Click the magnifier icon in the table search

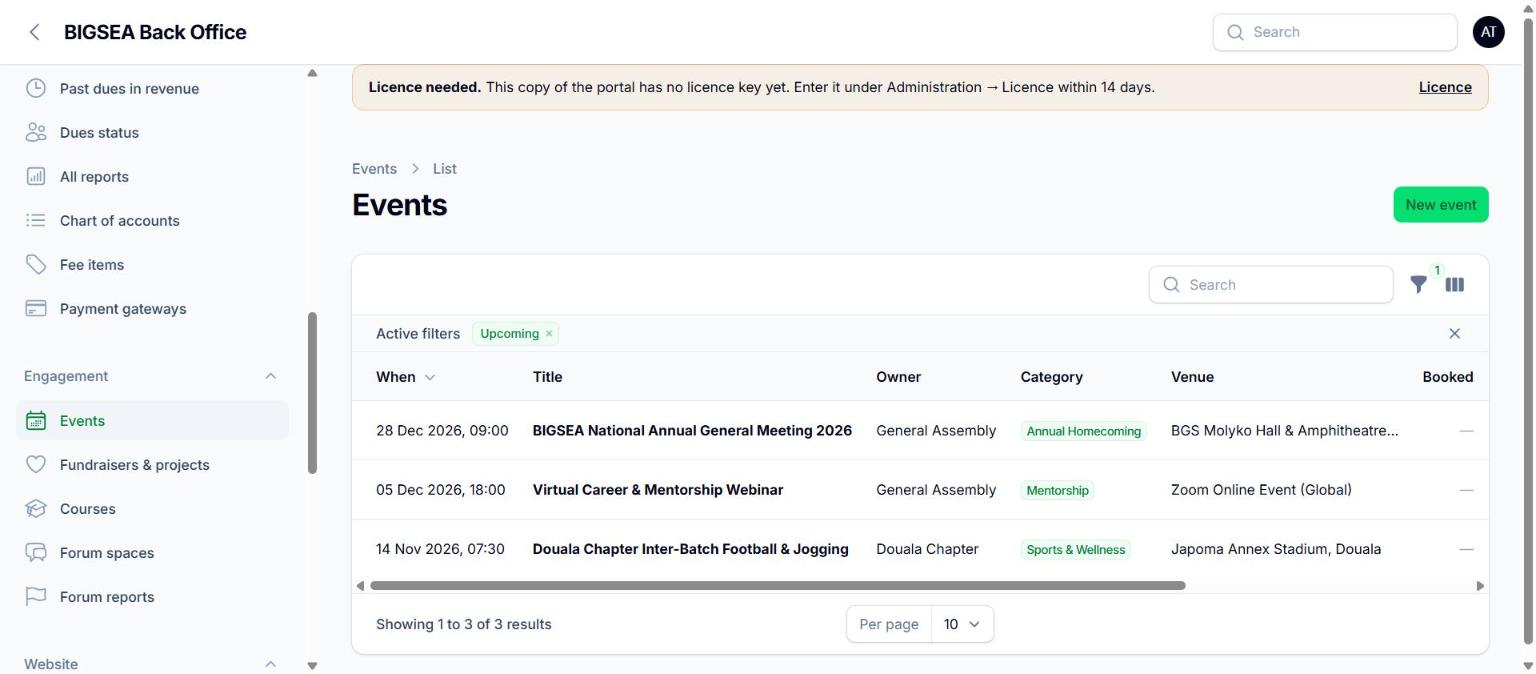coord(1171,285)
